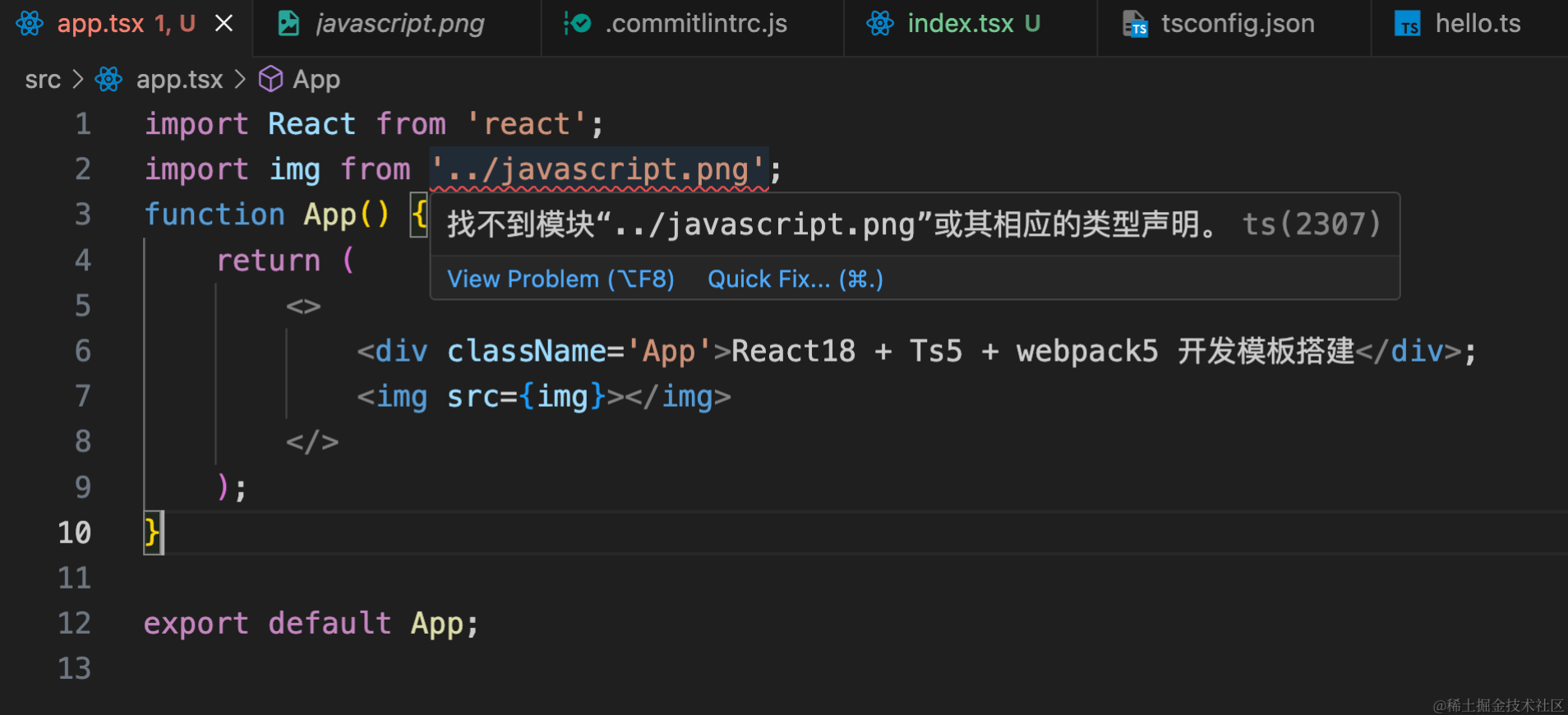The width and height of the screenshot is (1568, 715).
Task: Click the closing brace on line 10
Action: [152, 533]
